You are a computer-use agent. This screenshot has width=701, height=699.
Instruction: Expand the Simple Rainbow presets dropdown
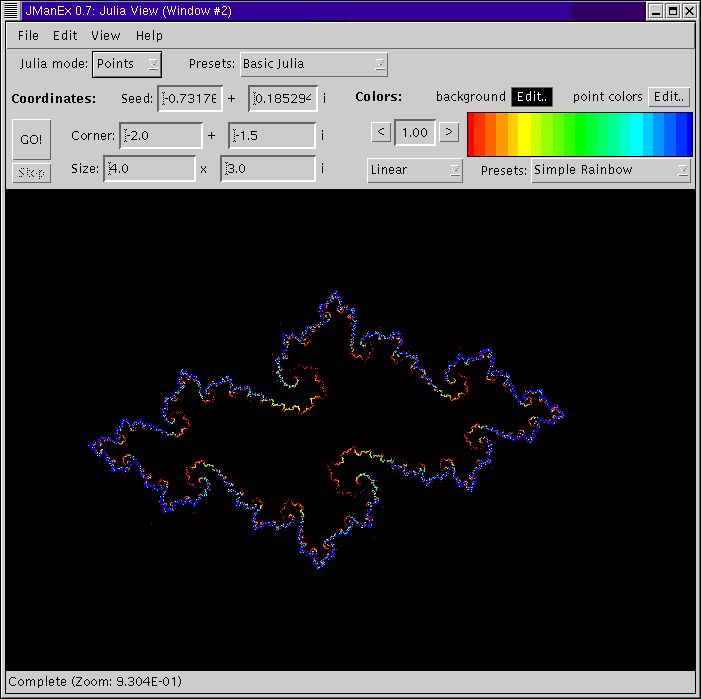pyautogui.click(x=611, y=170)
